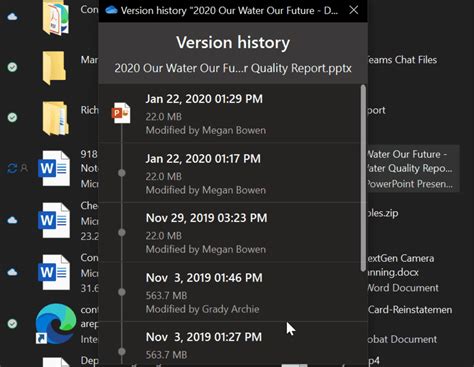
Task: Click the OneDrive cloud icon in the title bar
Action: (111, 10)
